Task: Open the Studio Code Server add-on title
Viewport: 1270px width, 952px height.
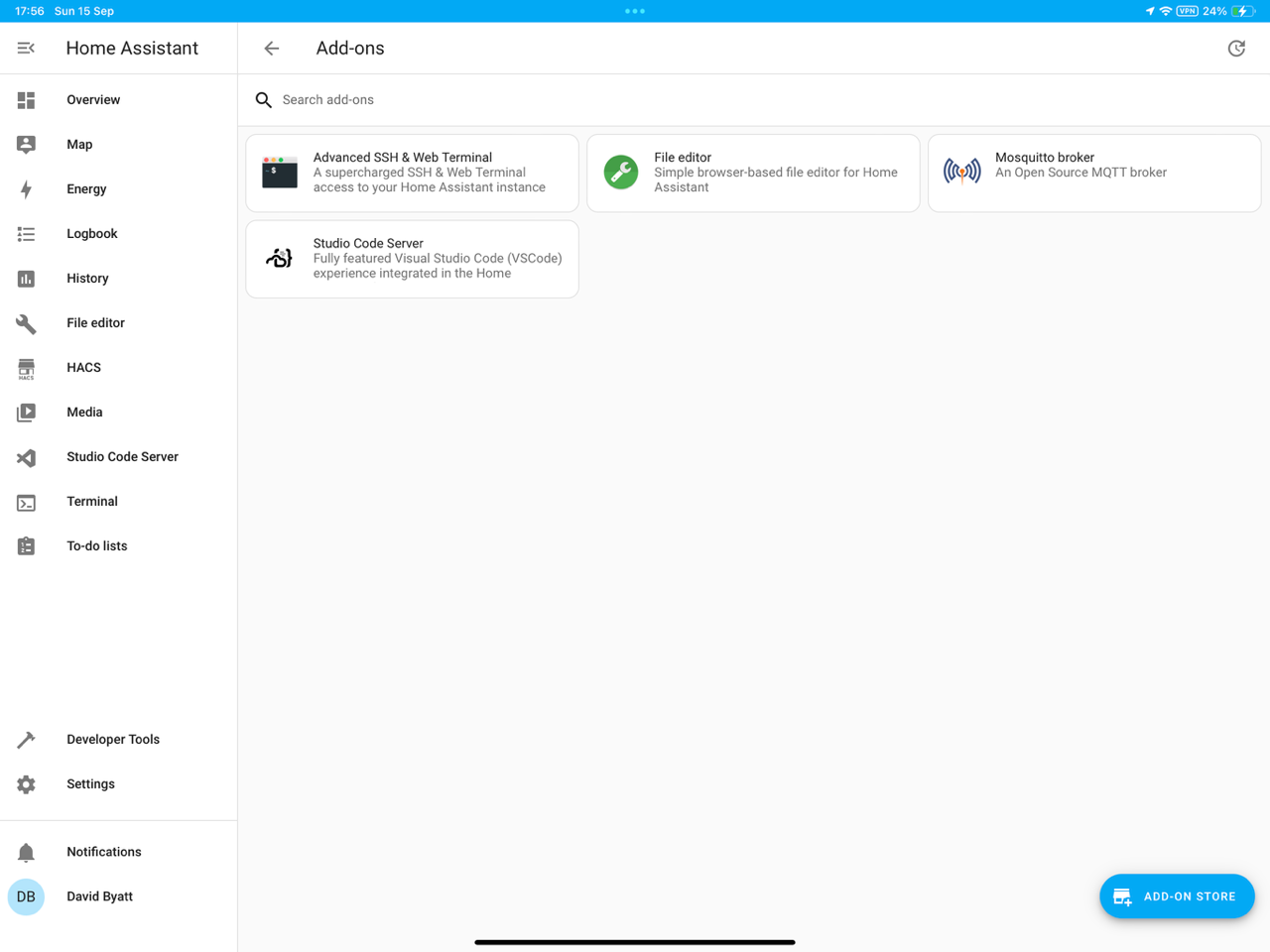Action: pos(368,244)
